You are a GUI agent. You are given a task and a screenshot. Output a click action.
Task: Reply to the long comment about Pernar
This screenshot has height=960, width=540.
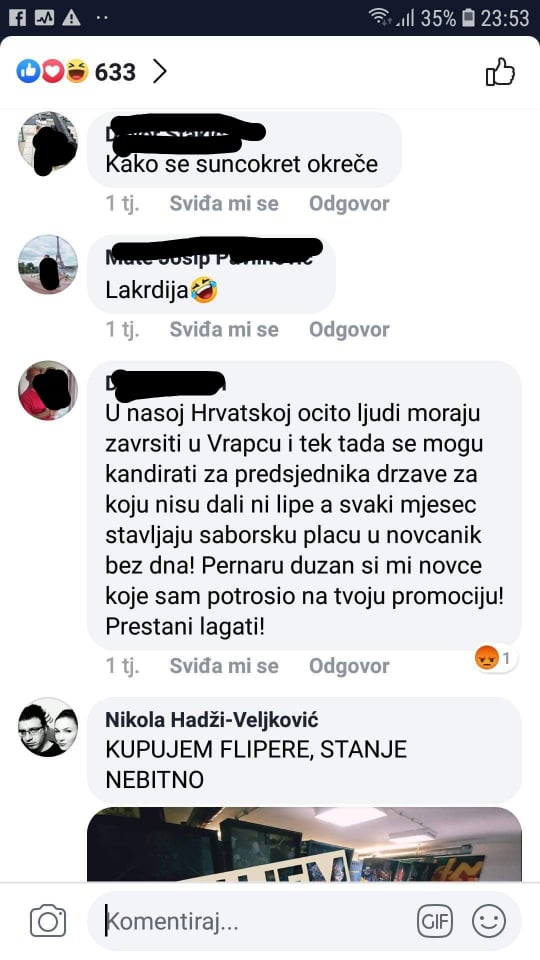coord(349,666)
